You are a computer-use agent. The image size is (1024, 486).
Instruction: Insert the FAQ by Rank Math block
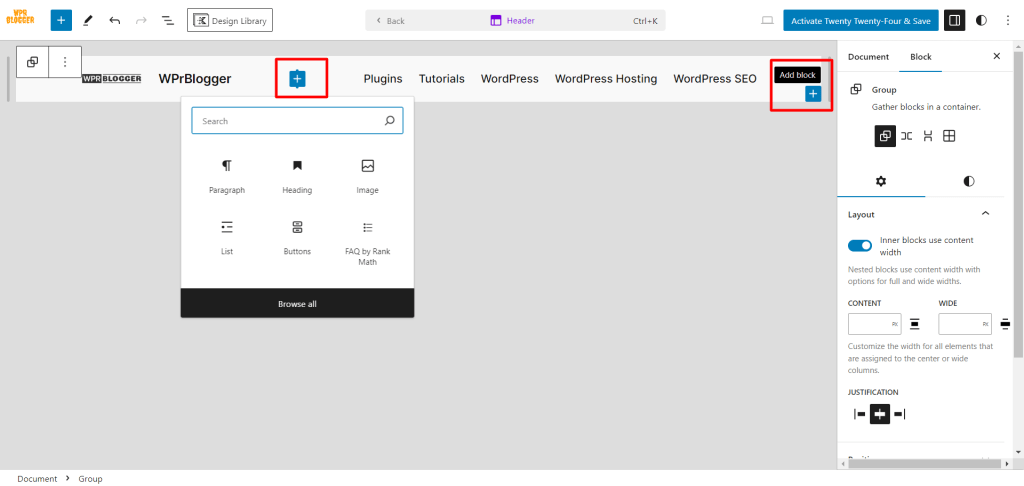(368, 242)
